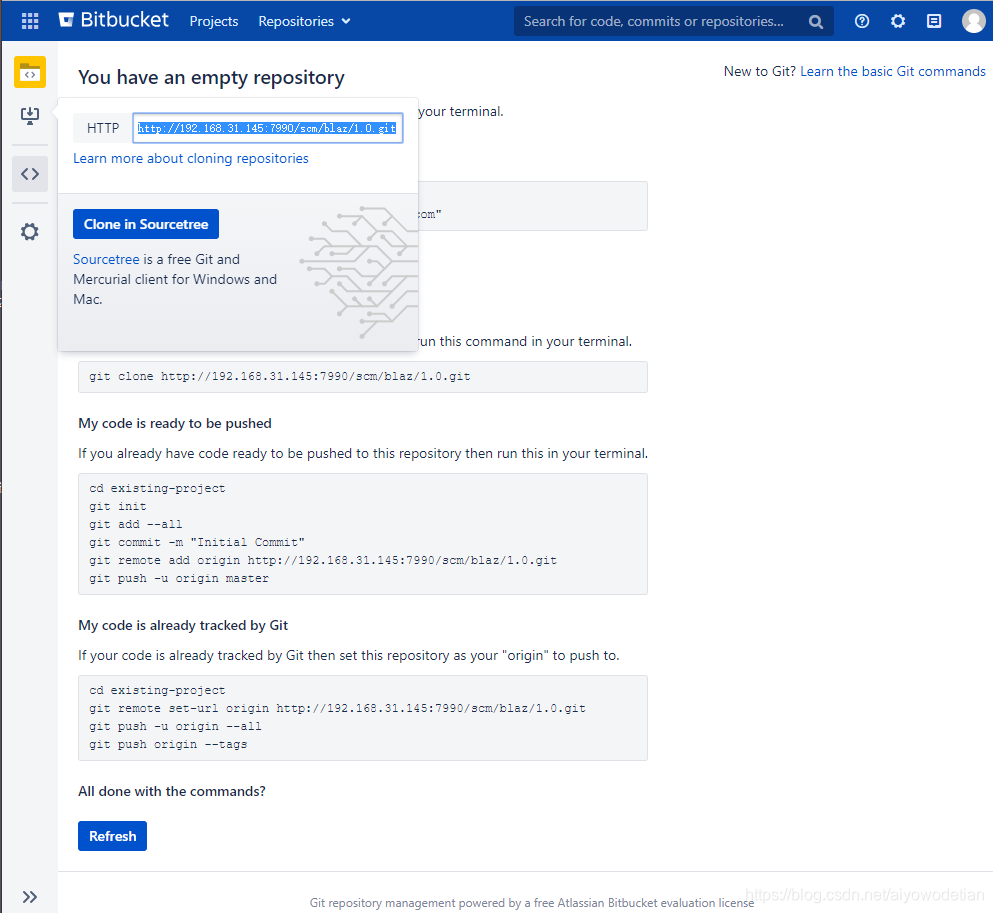Click 'git init' line
993x913 pixels.
pyautogui.click(x=118, y=506)
